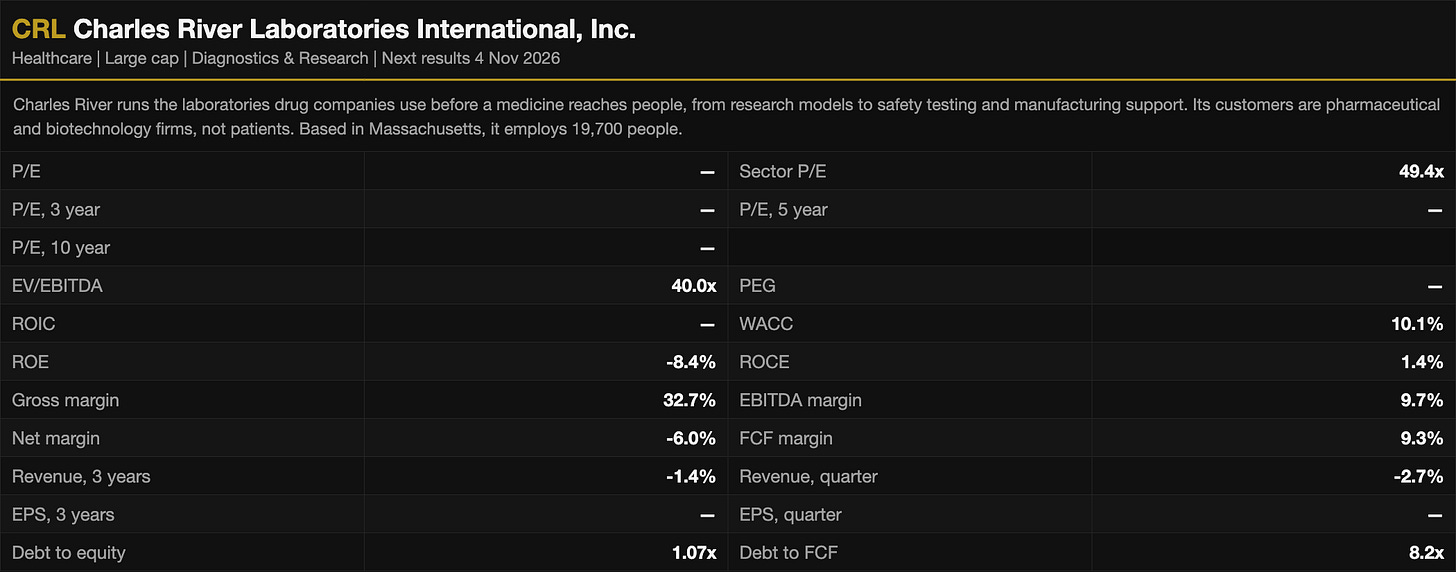The height and width of the screenshot is (572, 1456).
Task: Click the EV/EBITDA value 40.0x
Action: 694,286
